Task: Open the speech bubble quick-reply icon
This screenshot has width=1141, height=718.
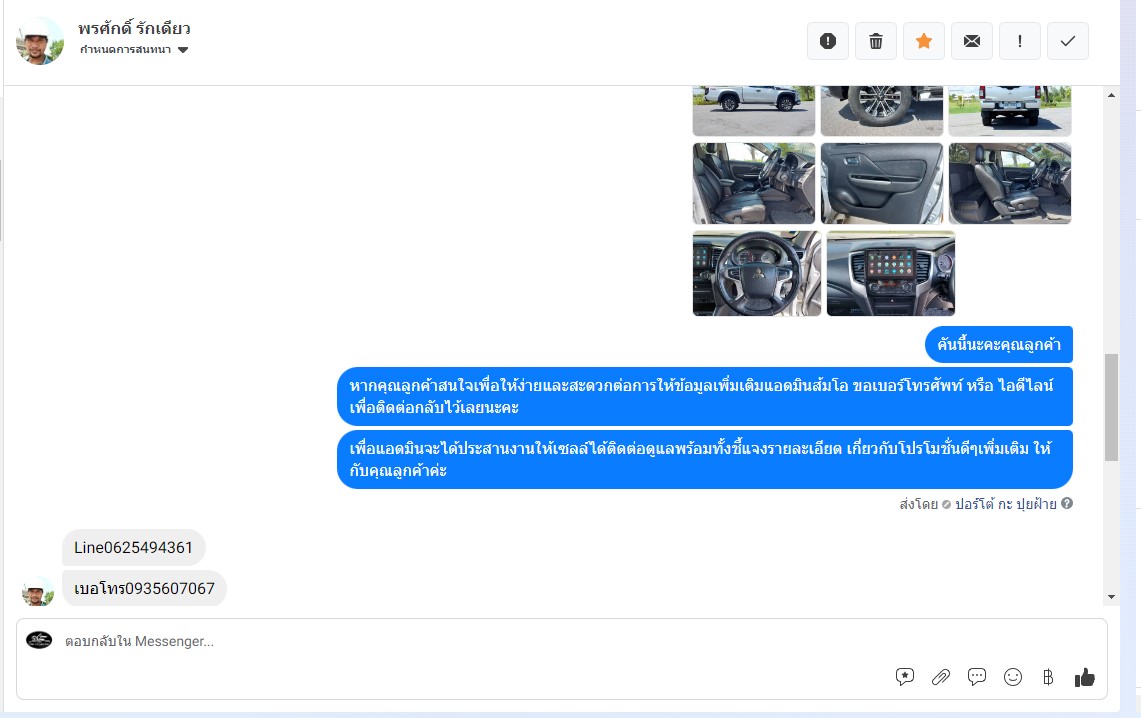Action: [977, 677]
